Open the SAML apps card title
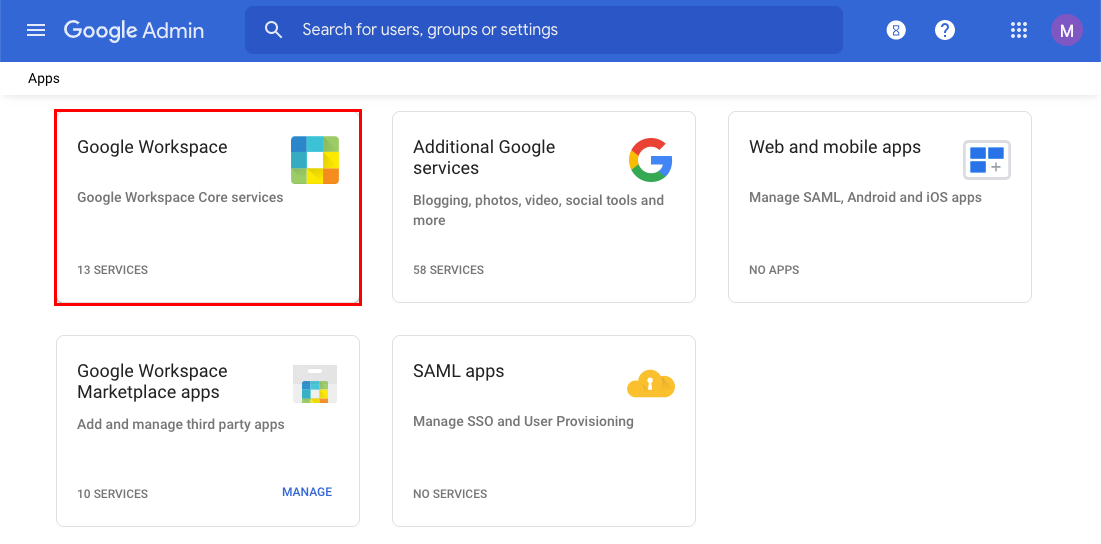The height and width of the screenshot is (544, 1101). (x=459, y=371)
